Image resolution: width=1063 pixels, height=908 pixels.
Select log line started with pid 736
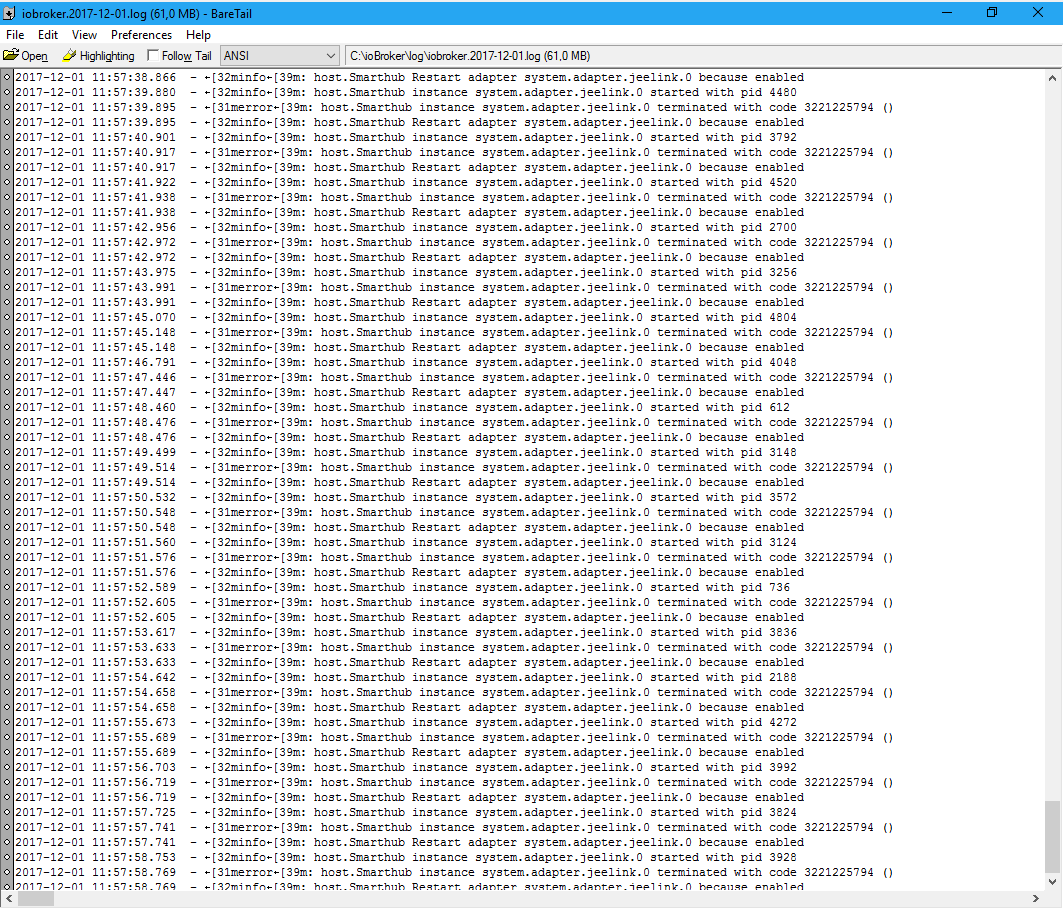click(402, 587)
